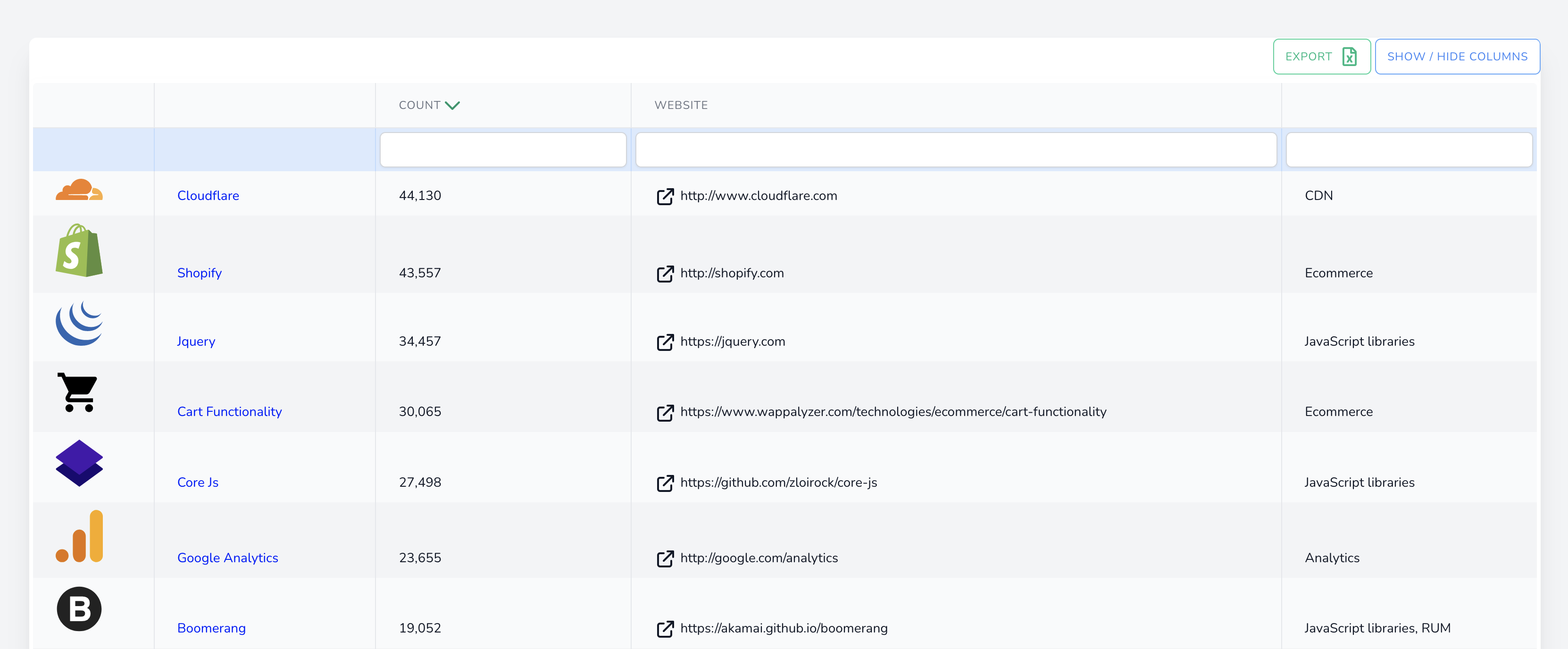Open the Show / Hide Columns menu
Screen dimensions: 1568x649
coord(1457,57)
